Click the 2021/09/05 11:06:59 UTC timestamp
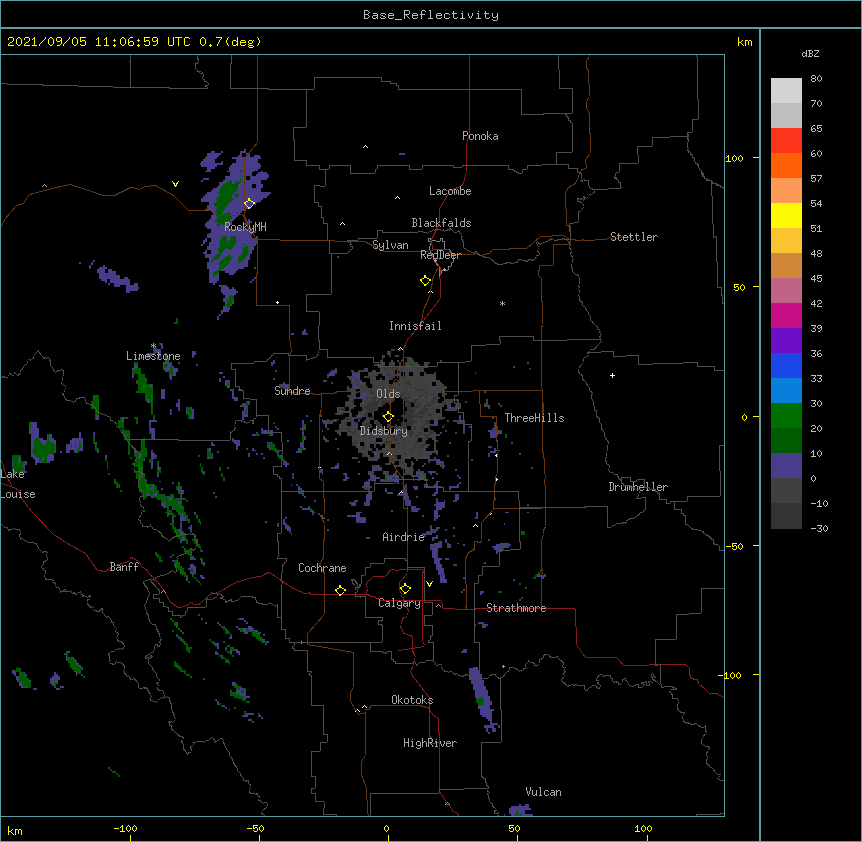 [x=99, y=42]
